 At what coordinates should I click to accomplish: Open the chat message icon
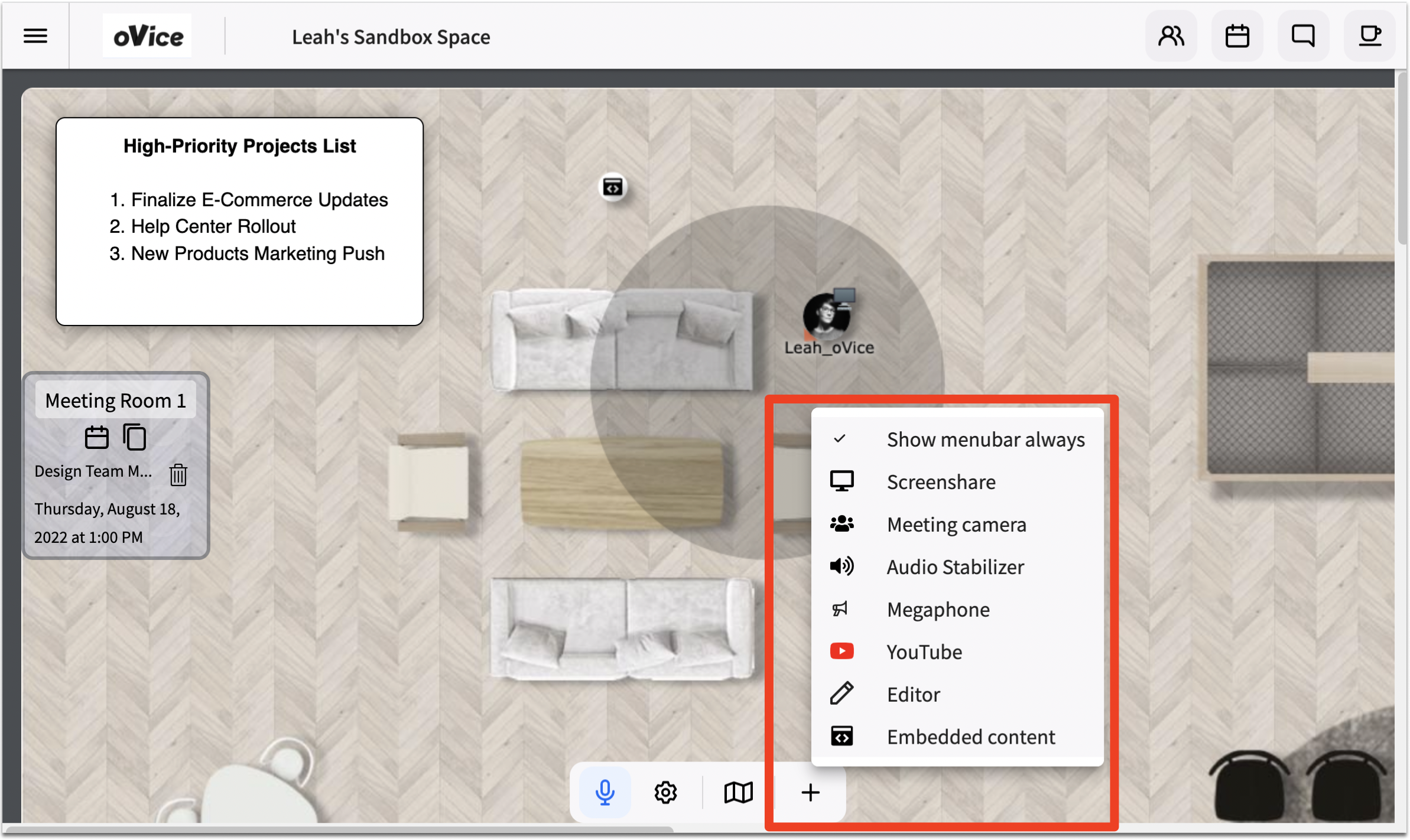click(x=1303, y=36)
